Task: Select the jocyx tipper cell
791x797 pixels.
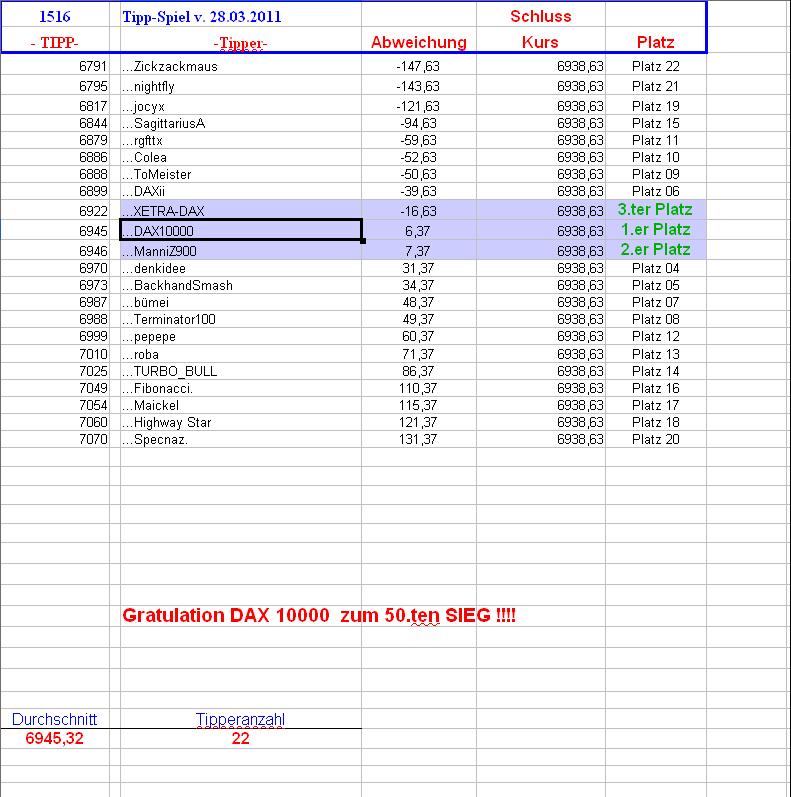Action: [241, 106]
